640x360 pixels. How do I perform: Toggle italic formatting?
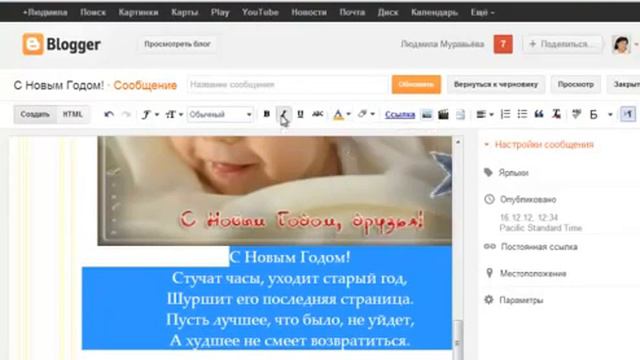pos(284,114)
